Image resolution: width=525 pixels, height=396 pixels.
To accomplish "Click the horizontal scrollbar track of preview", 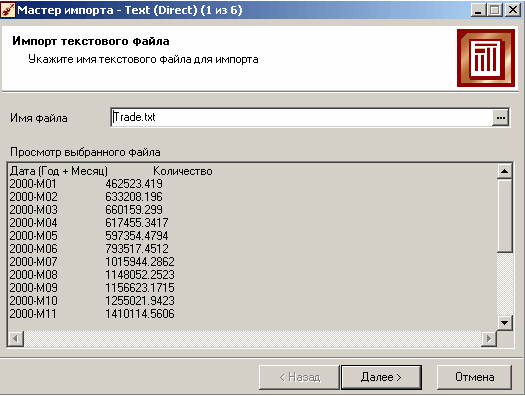I will [252, 339].
